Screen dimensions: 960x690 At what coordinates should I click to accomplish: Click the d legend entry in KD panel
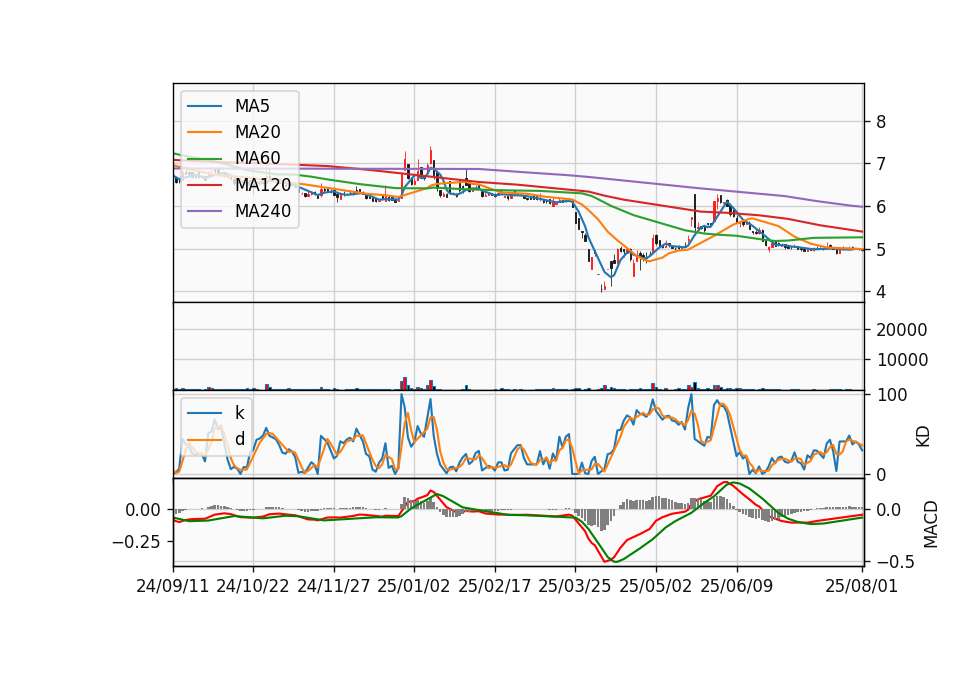tap(239, 439)
